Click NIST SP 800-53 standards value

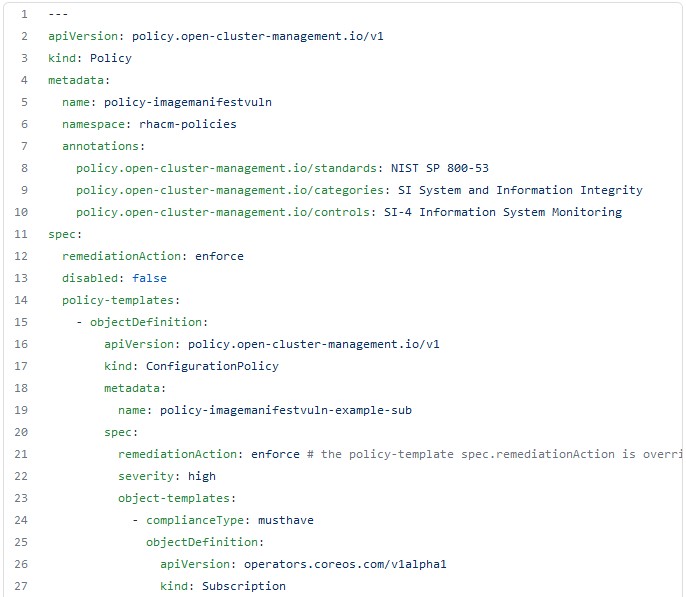point(440,168)
